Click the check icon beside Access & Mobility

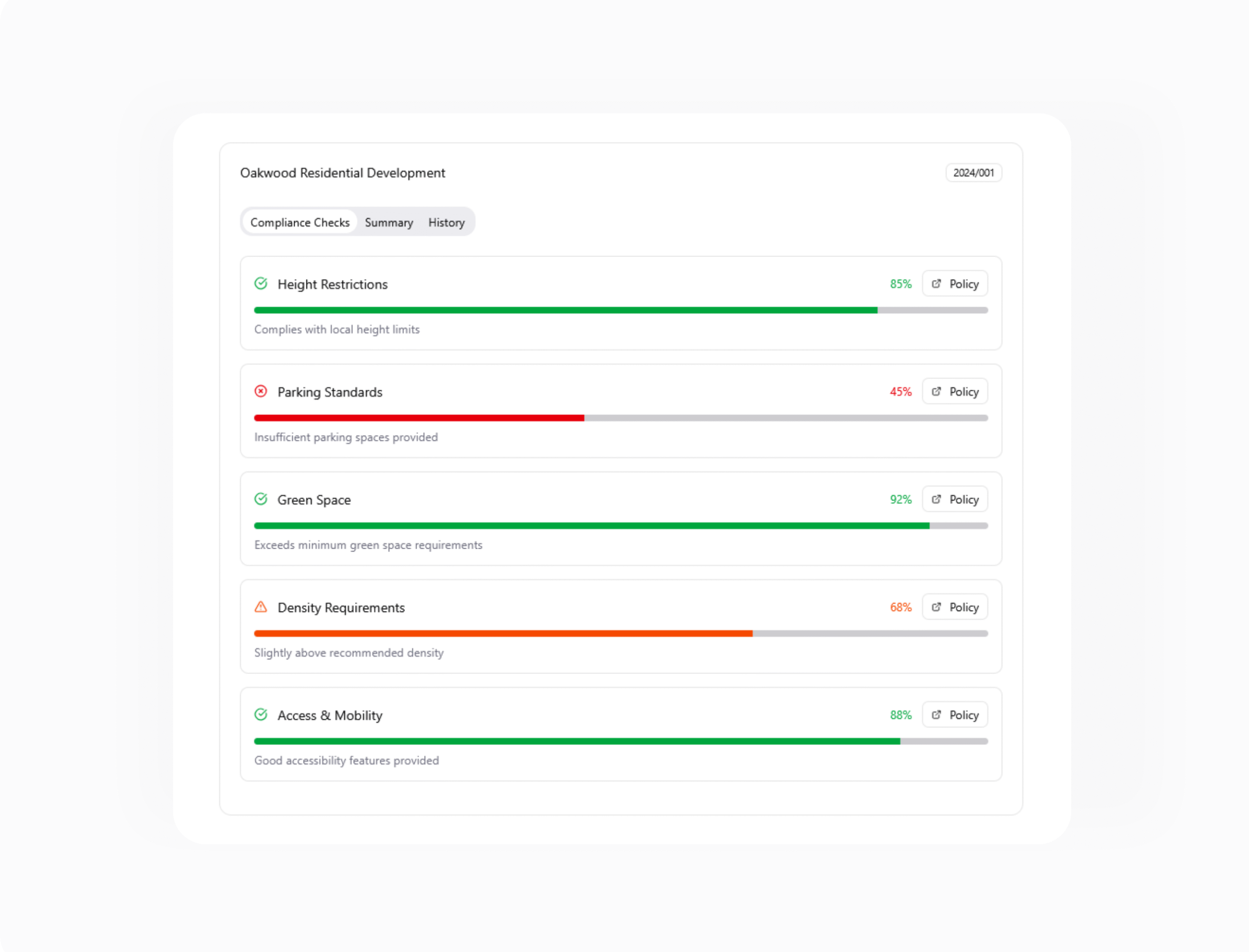click(261, 714)
